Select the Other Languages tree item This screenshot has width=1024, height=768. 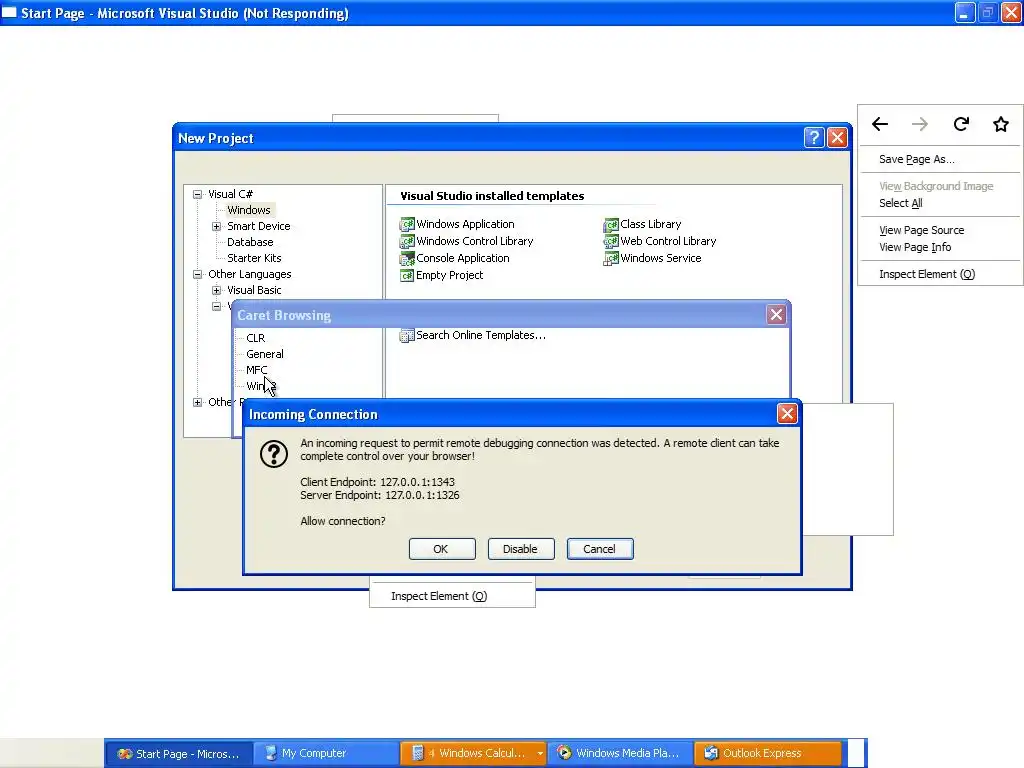click(x=249, y=274)
